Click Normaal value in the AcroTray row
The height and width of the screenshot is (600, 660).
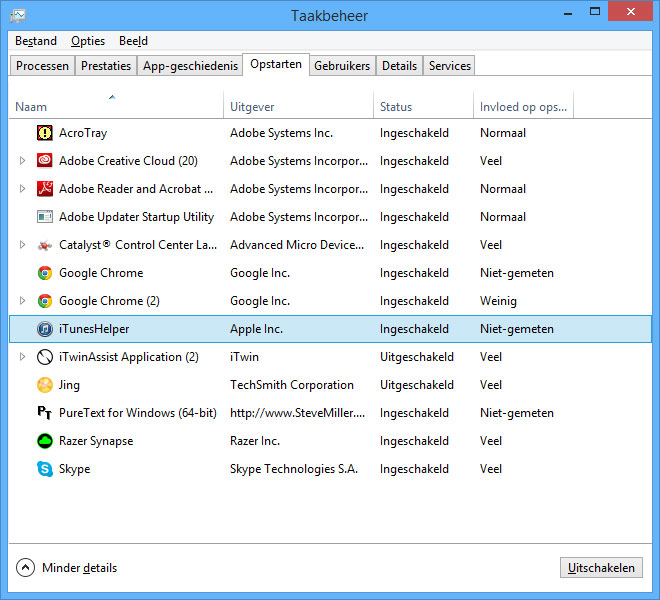[x=503, y=133]
